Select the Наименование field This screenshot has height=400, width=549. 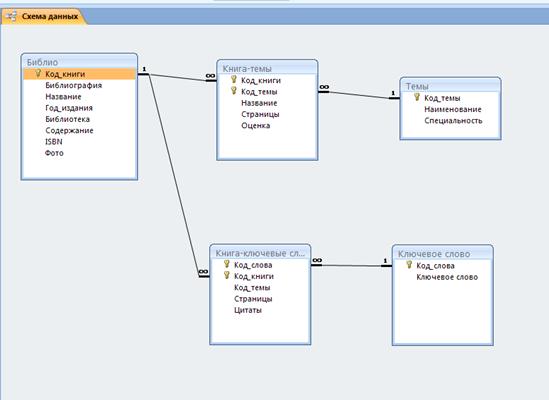[x=453, y=109]
